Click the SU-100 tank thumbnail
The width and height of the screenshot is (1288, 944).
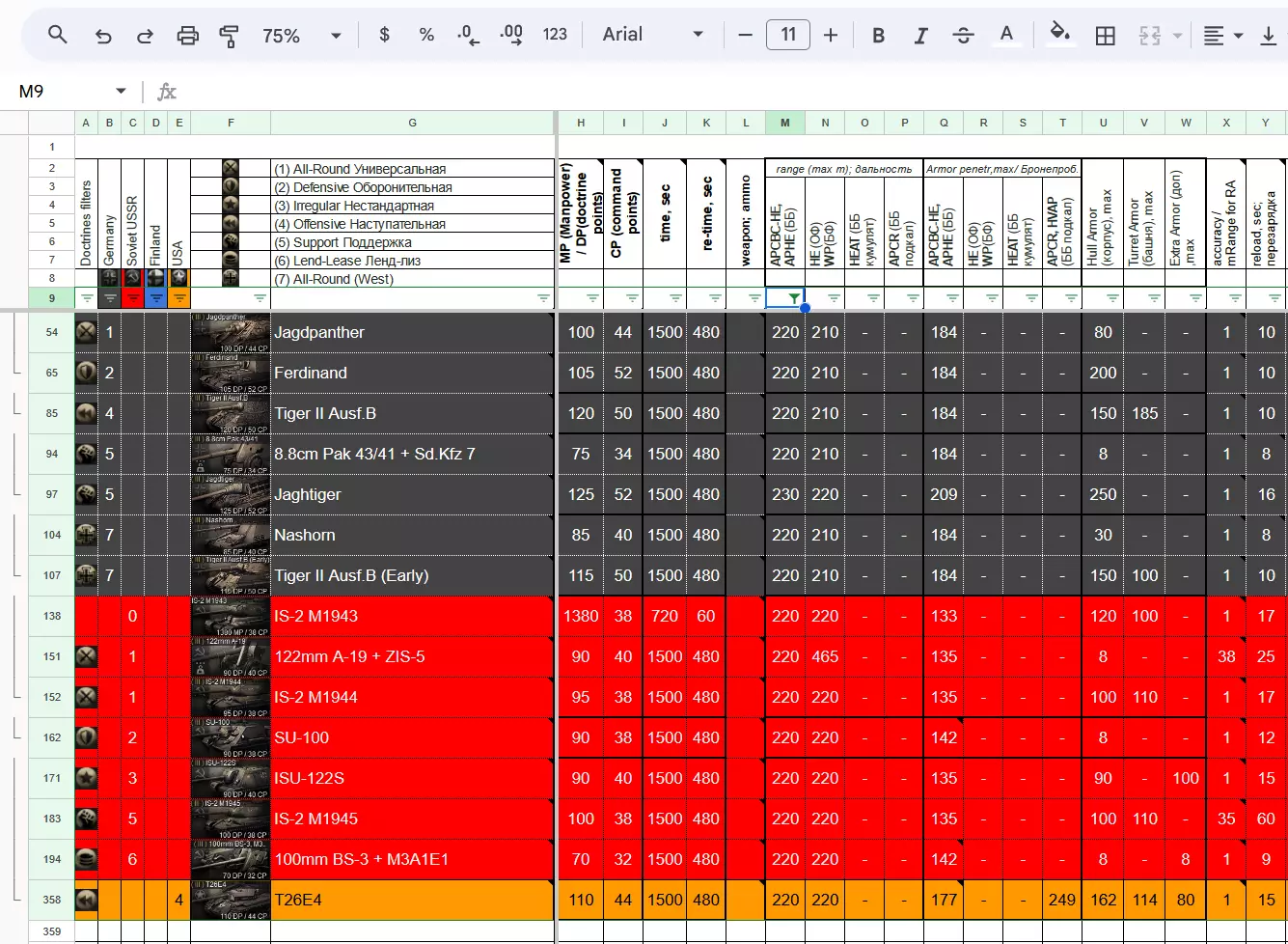click(x=231, y=737)
